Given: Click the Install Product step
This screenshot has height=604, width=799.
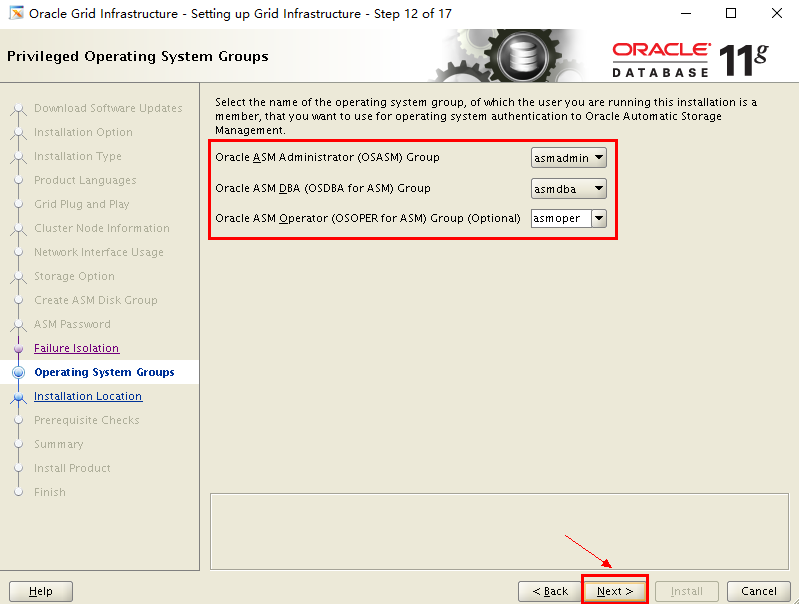Looking at the screenshot, I should pyautogui.click(x=72, y=468).
